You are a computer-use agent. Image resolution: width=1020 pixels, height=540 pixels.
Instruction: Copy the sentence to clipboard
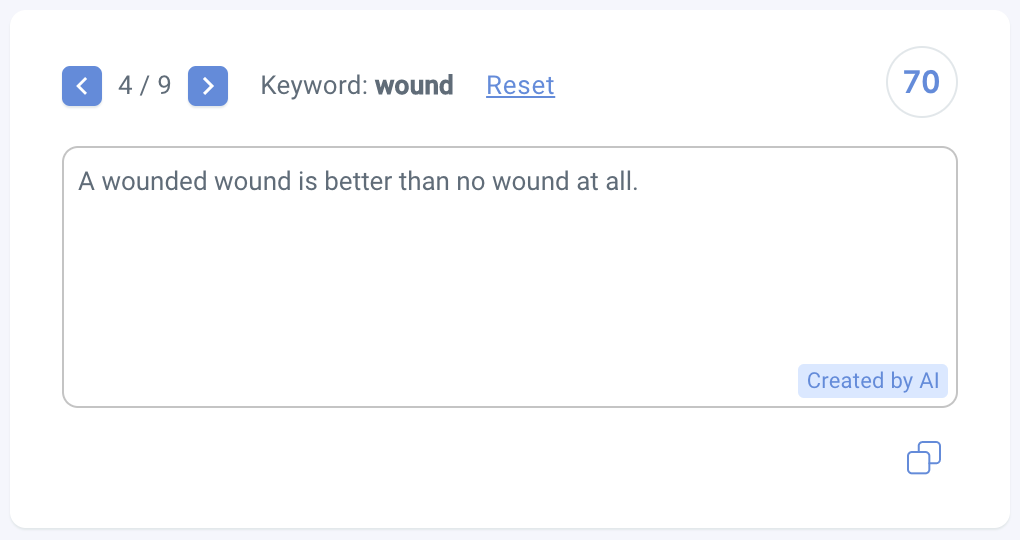(x=924, y=458)
